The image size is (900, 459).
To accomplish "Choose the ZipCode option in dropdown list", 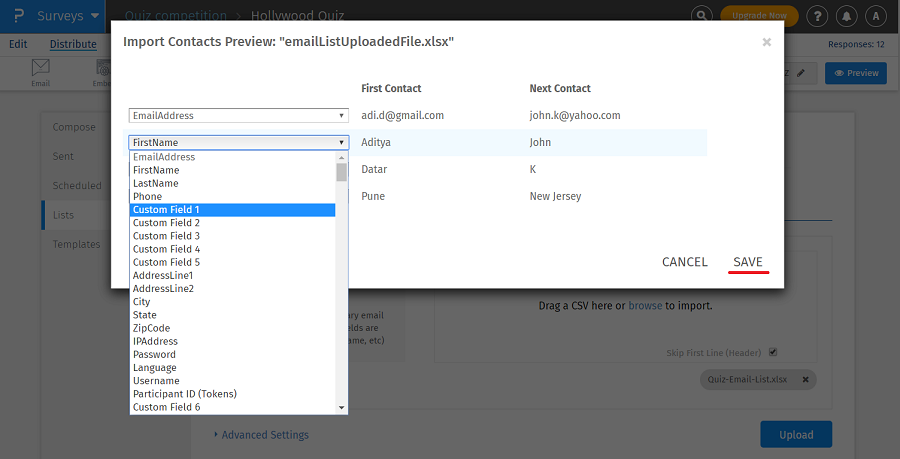I will [x=152, y=328].
